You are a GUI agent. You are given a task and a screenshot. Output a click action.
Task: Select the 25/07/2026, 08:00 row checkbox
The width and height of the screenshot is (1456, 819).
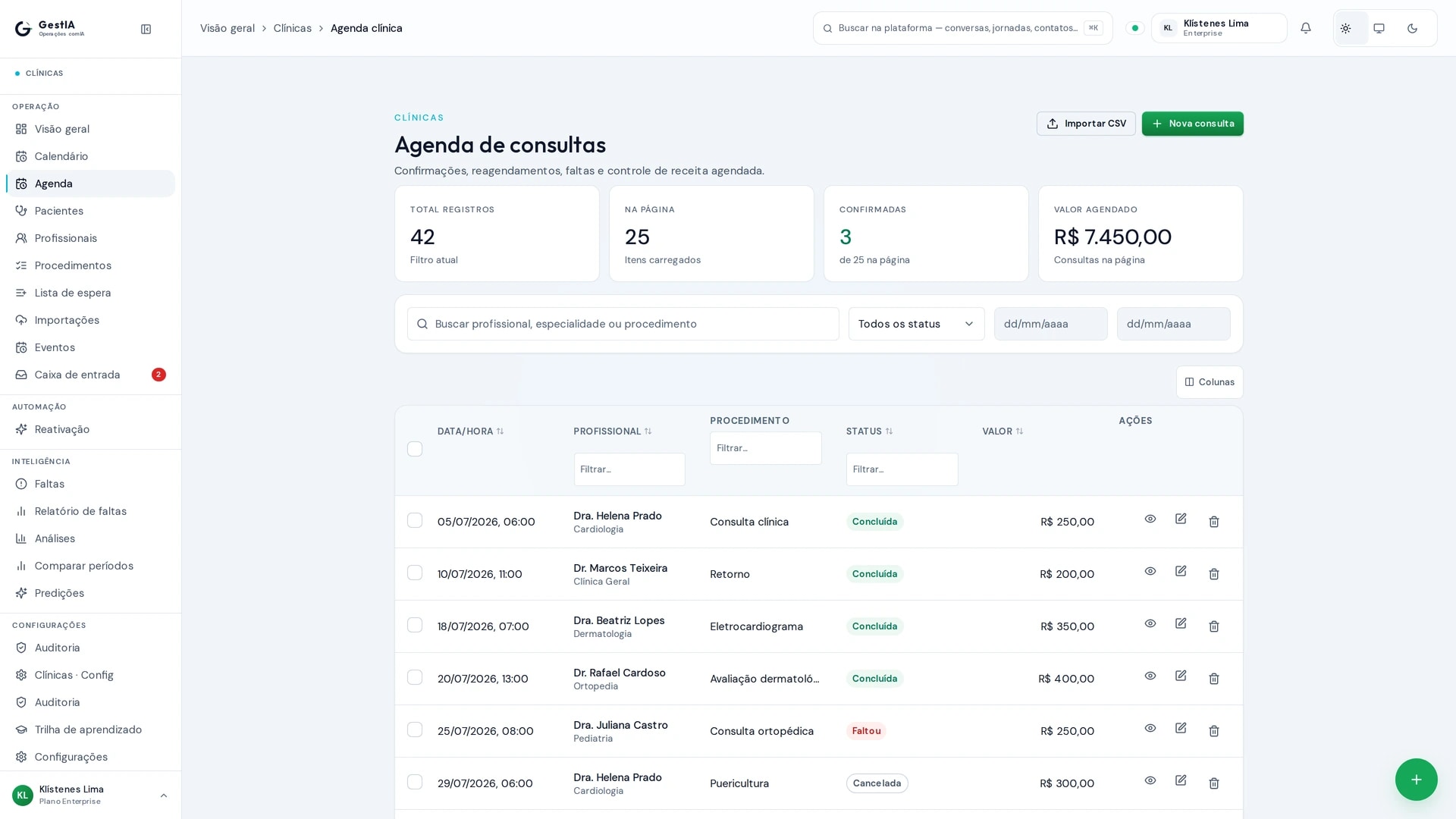[x=415, y=730]
